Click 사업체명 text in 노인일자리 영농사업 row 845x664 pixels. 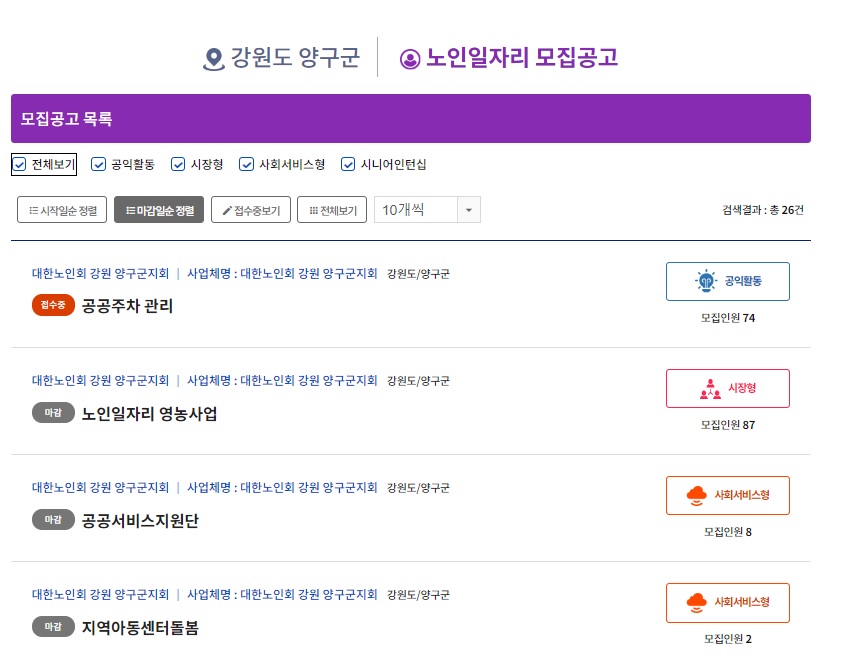[282, 381]
